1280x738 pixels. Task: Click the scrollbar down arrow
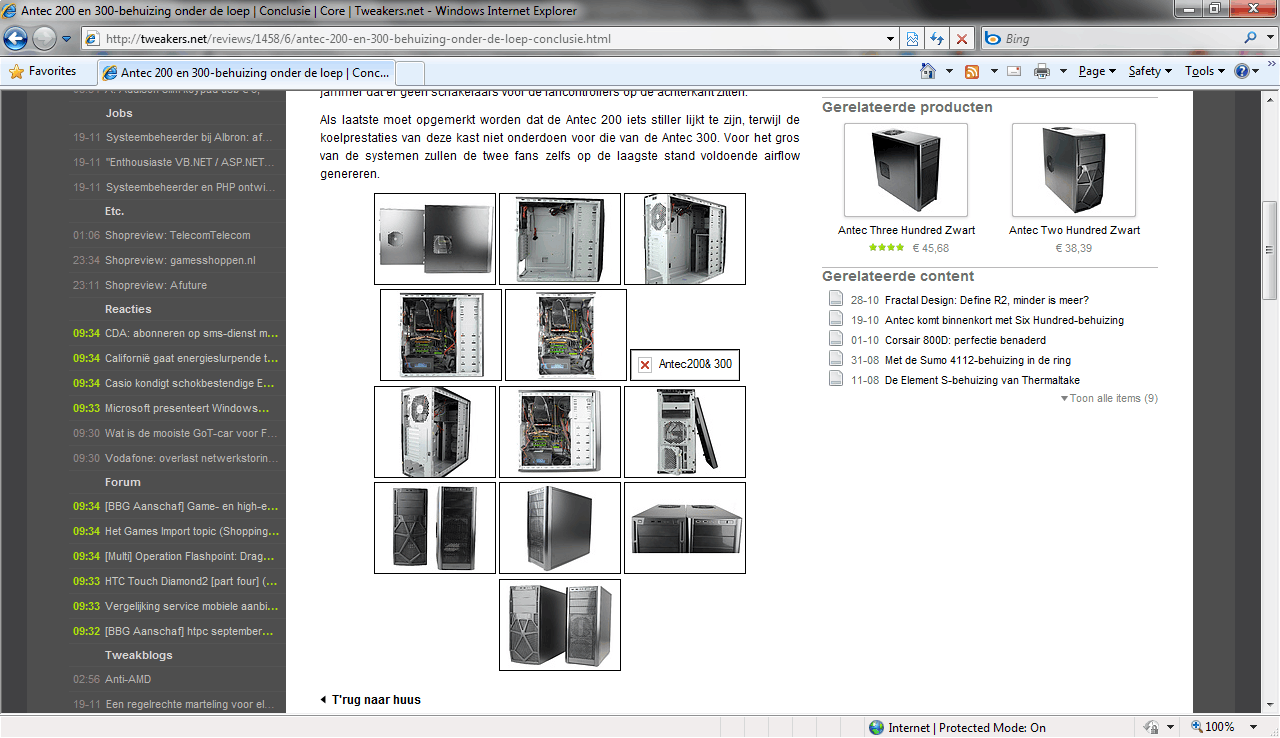click(x=1271, y=704)
